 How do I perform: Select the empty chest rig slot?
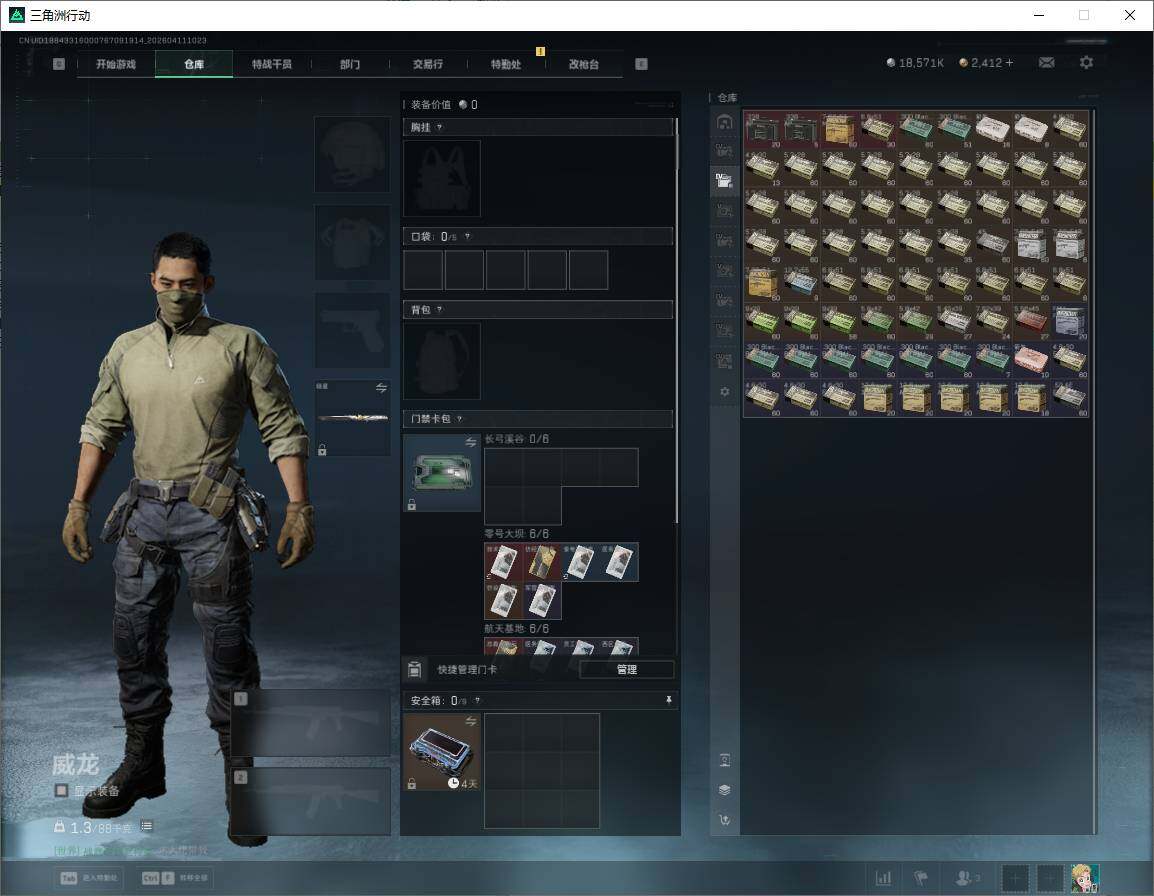point(442,178)
